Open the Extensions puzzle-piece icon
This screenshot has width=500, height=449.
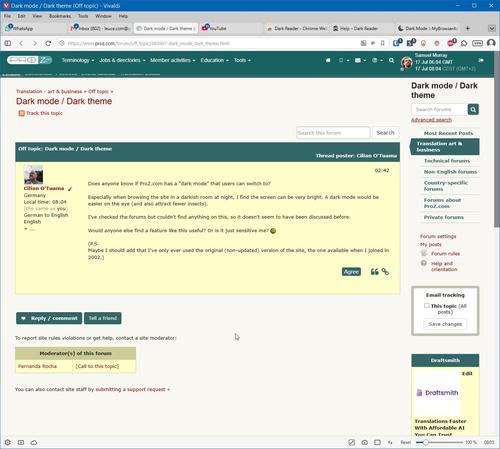tap(464, 43)
